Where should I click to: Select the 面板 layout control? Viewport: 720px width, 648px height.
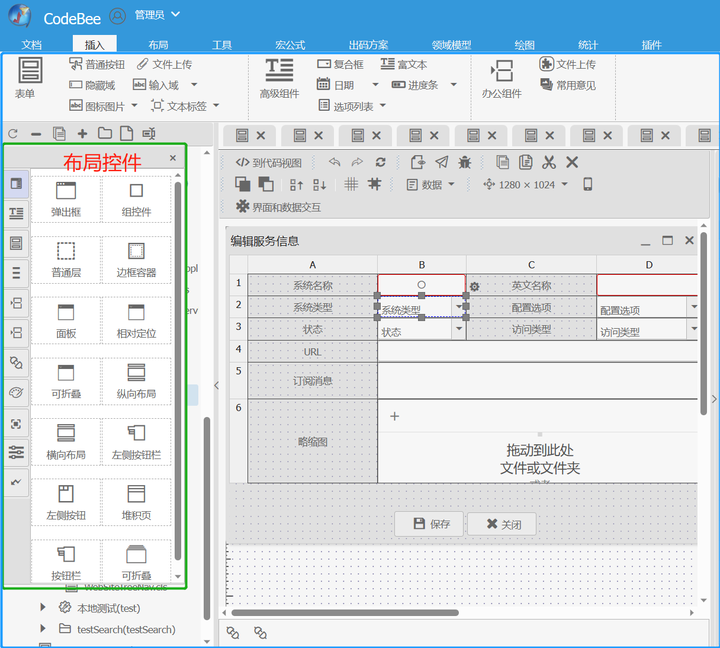pos(66,321)
